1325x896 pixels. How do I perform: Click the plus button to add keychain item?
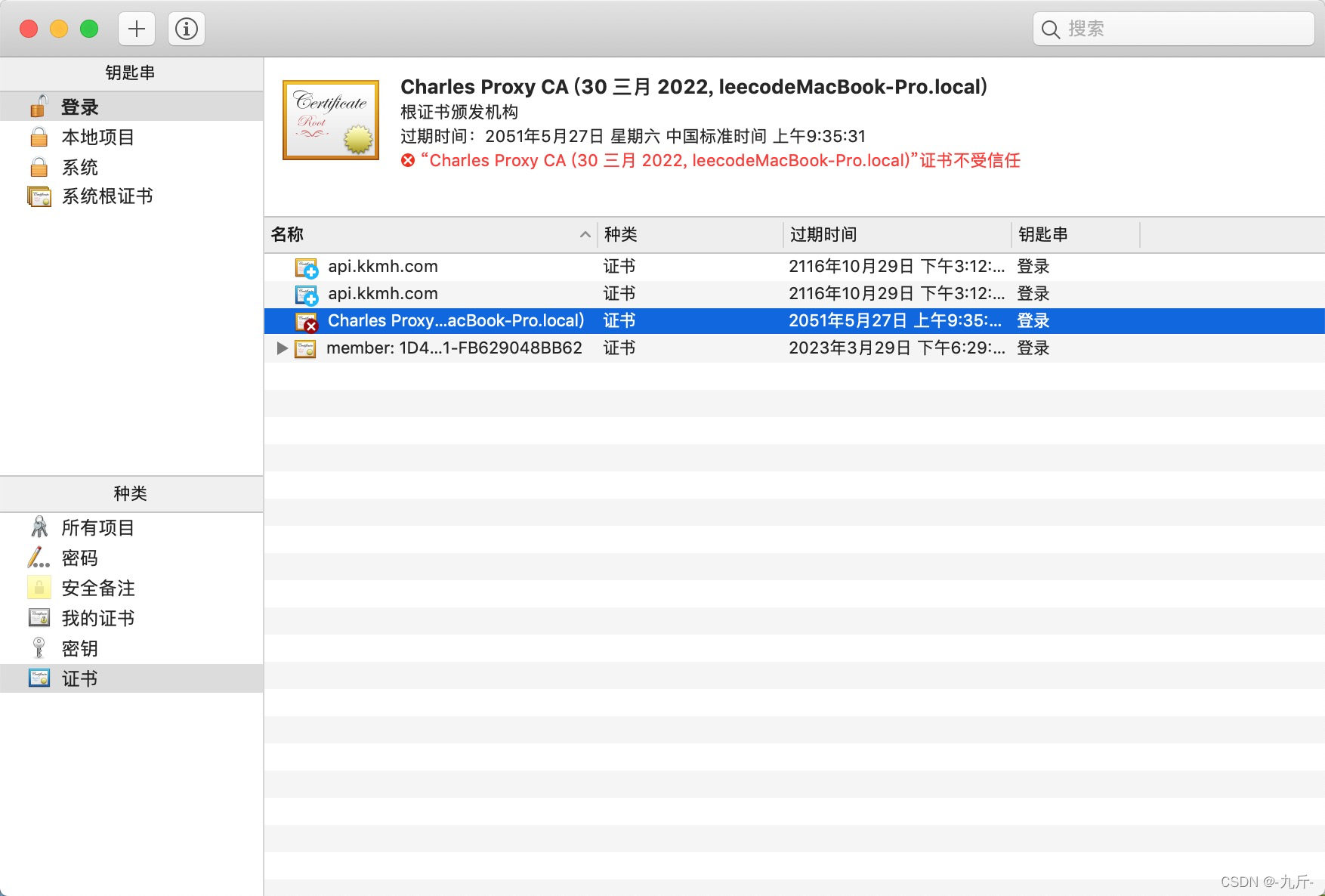point(137,29)
